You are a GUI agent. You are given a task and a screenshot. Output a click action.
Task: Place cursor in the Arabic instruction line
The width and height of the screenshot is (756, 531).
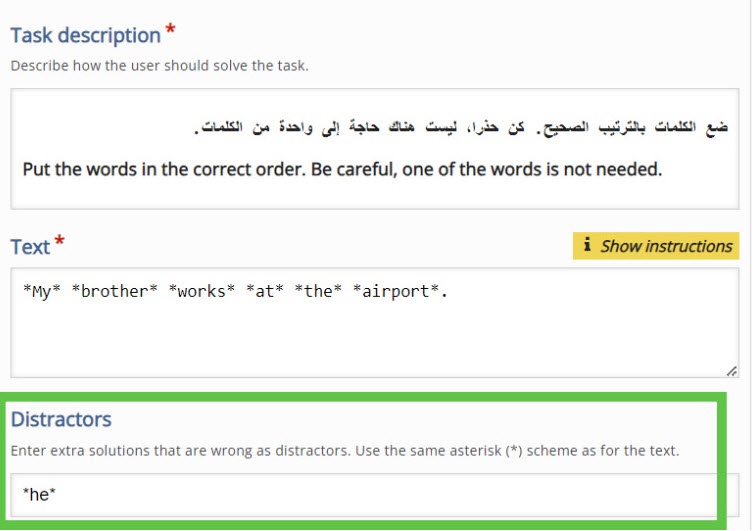(460, 130)
